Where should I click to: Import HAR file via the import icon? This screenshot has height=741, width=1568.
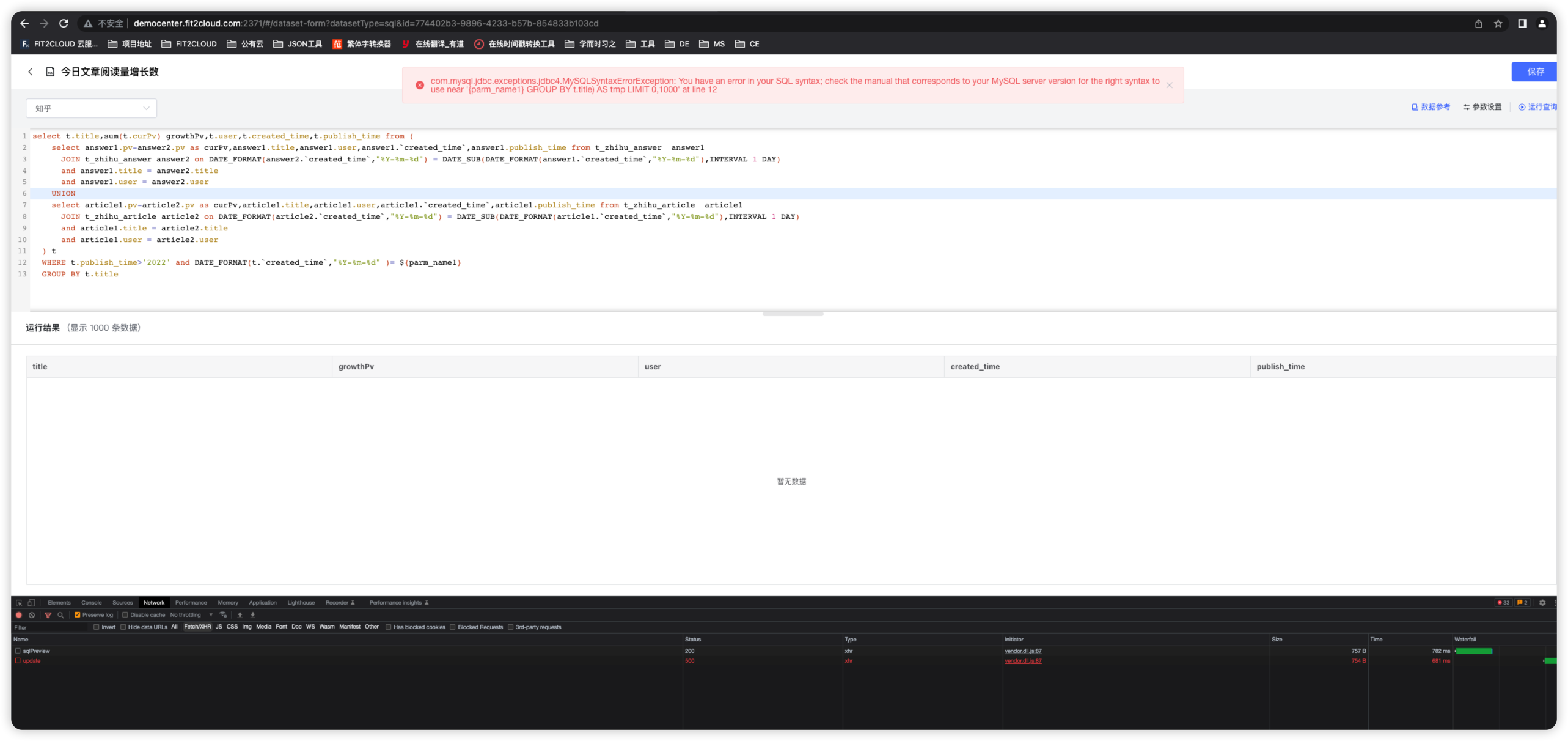coord(240,615)
